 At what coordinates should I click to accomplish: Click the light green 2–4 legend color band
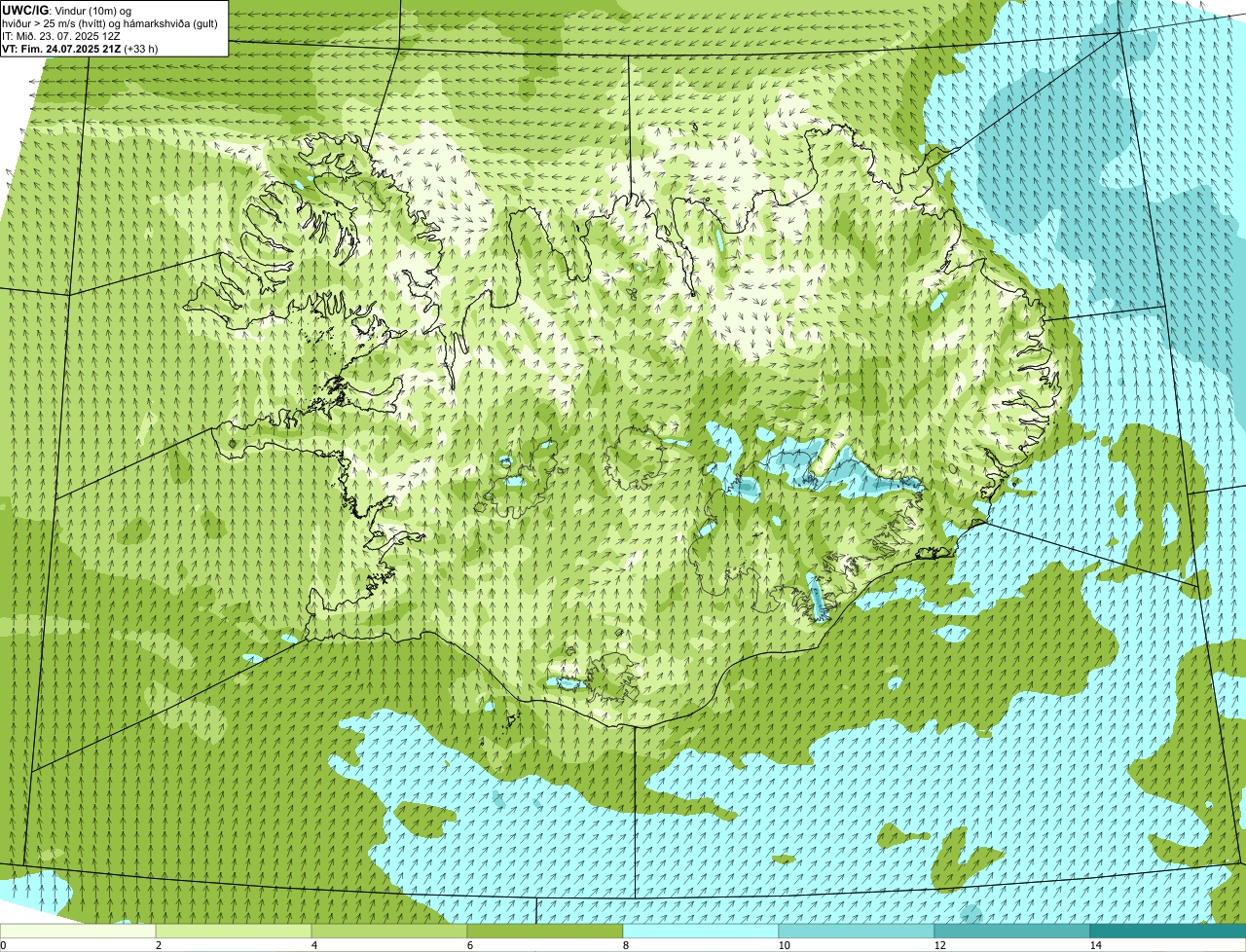click(234, 931)
